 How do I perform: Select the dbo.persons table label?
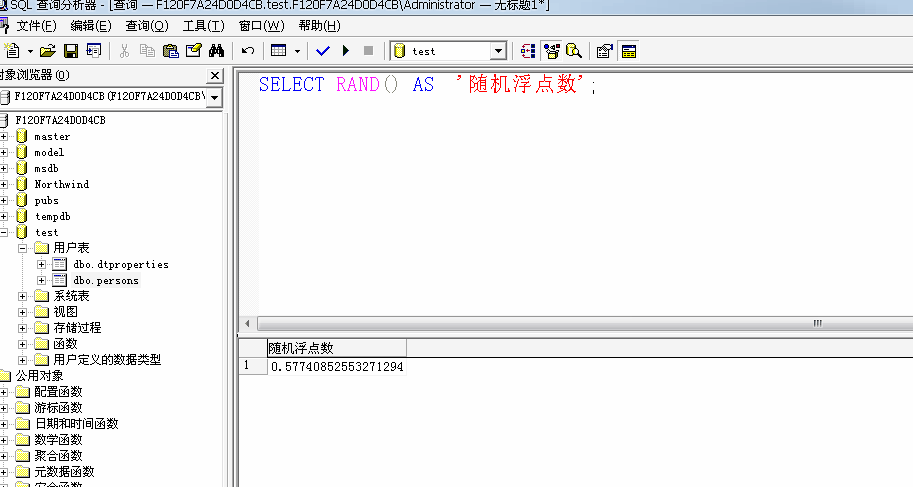[x=106, y=280]
